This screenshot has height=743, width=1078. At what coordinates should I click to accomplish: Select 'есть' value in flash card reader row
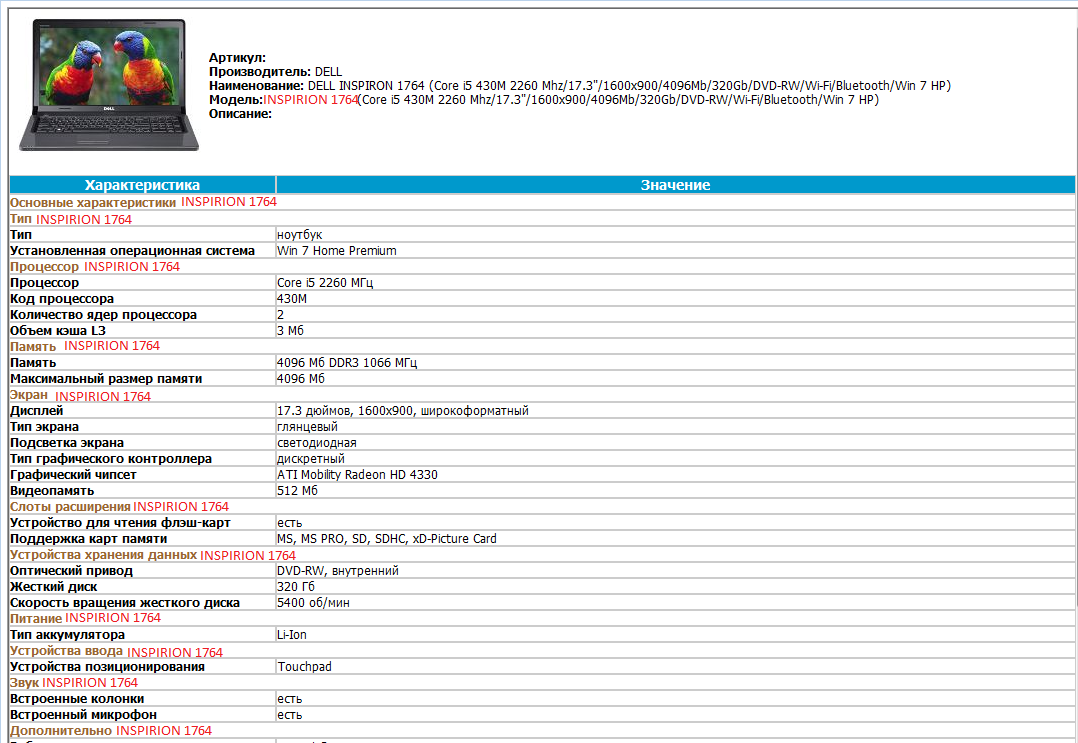click(x=289, y=524)
